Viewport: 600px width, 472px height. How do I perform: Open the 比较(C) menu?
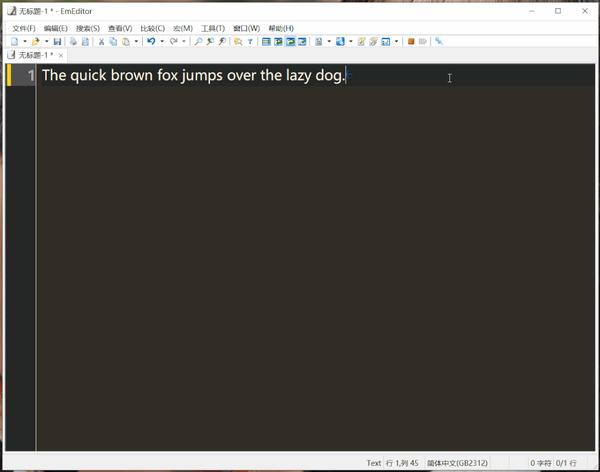(x=153, y=28)
